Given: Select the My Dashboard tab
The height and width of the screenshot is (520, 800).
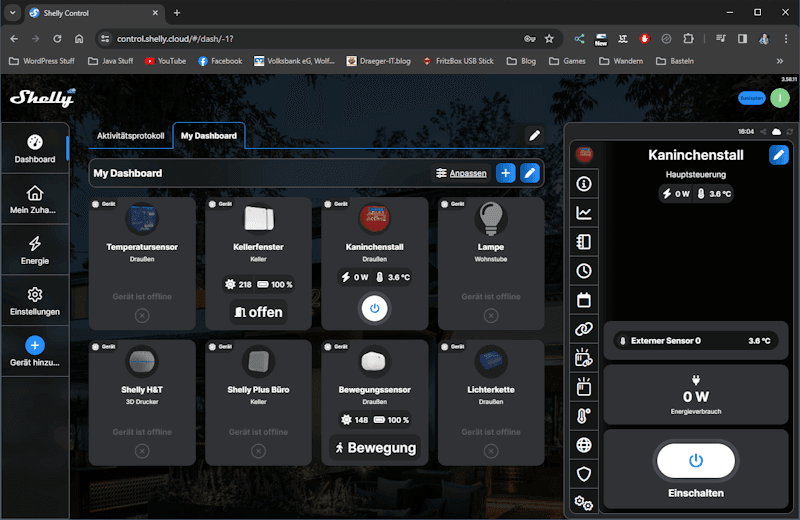Looking at the screenshot, I should click(x=208, y=136).
